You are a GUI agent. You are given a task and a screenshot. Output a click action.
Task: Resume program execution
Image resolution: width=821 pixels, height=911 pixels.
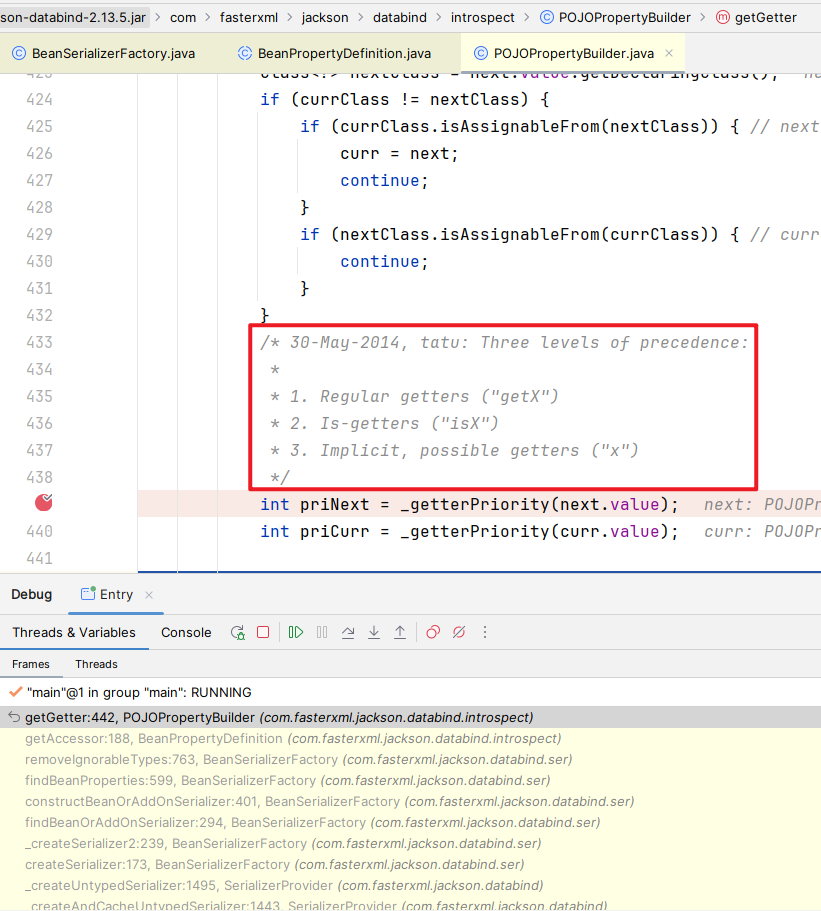296,632
